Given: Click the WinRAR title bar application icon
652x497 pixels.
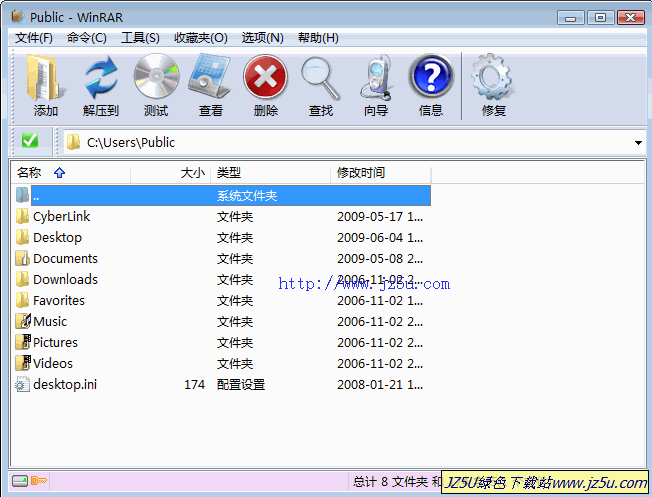Looking at the screenshot, I should 17,17.
